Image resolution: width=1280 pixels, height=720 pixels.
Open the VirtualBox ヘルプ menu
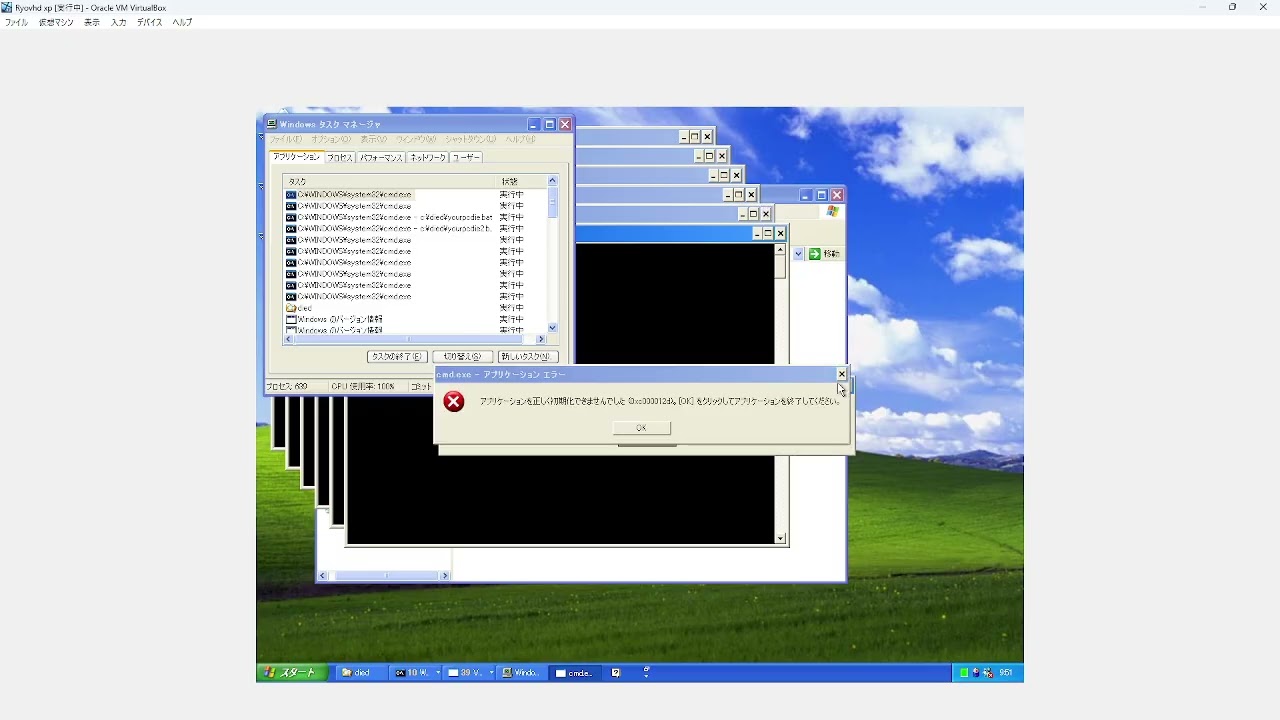[x=183, y=22]
